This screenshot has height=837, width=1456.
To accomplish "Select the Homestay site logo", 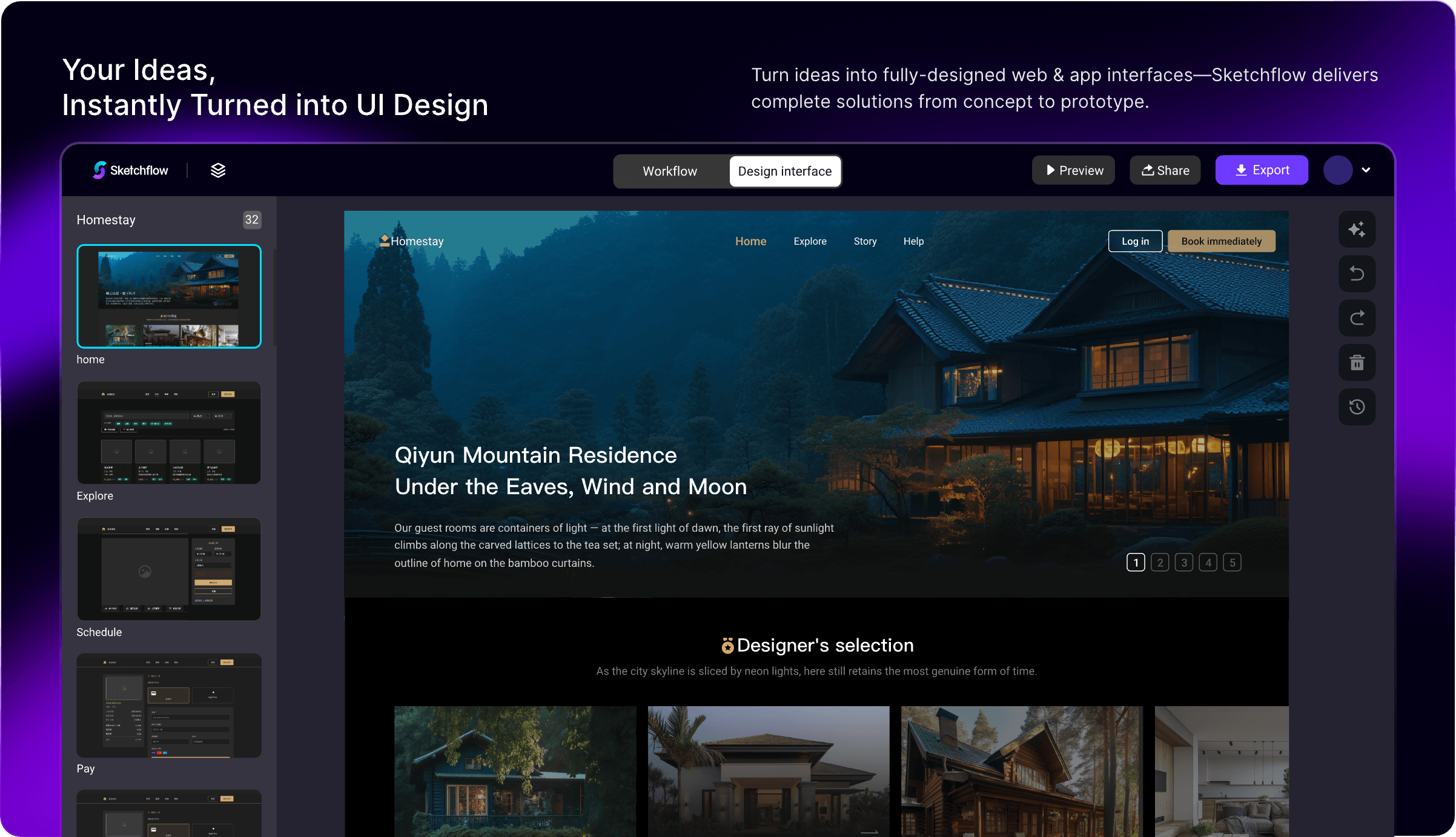I will tap(412, 240).
